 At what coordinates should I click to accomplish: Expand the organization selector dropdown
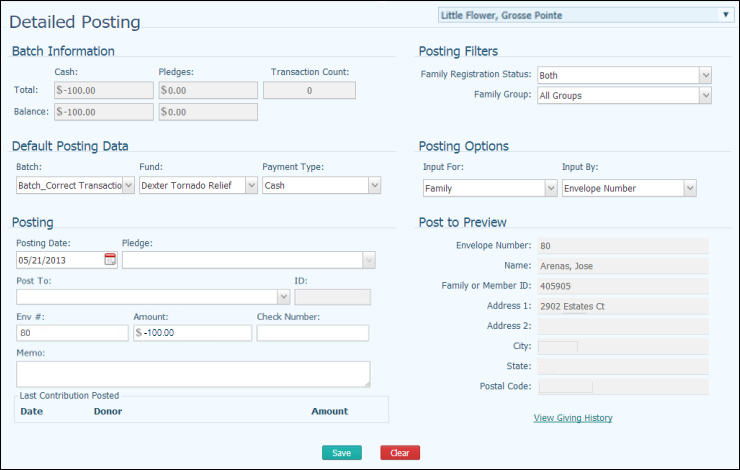tap(725, 15)
